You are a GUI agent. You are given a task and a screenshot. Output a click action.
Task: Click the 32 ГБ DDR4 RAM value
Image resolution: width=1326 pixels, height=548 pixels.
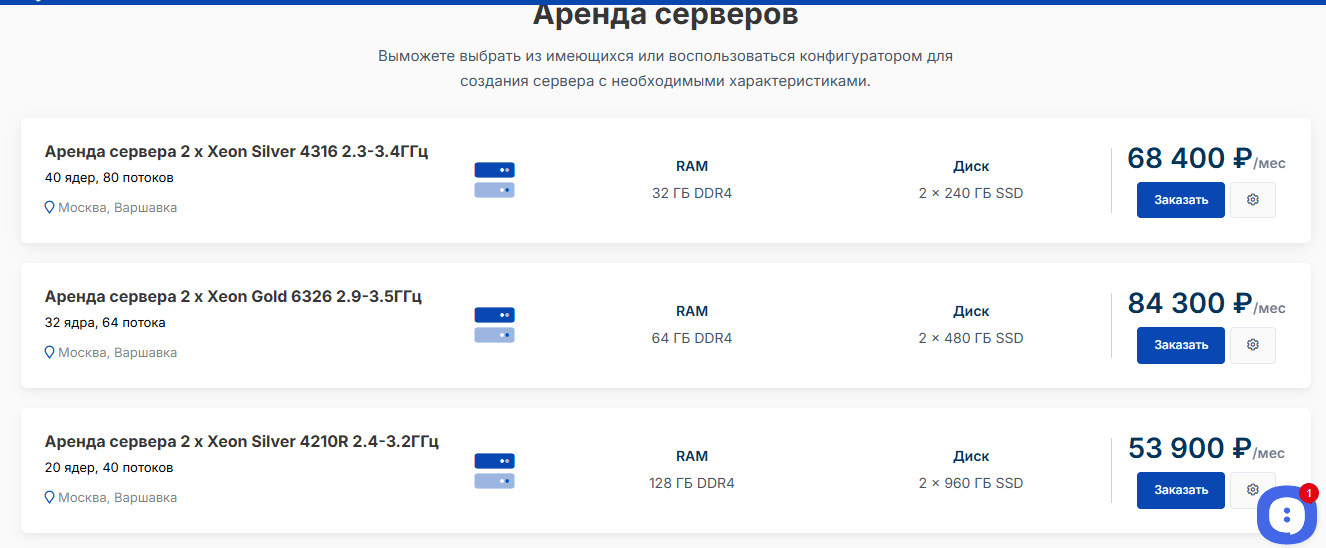point(691,193)
